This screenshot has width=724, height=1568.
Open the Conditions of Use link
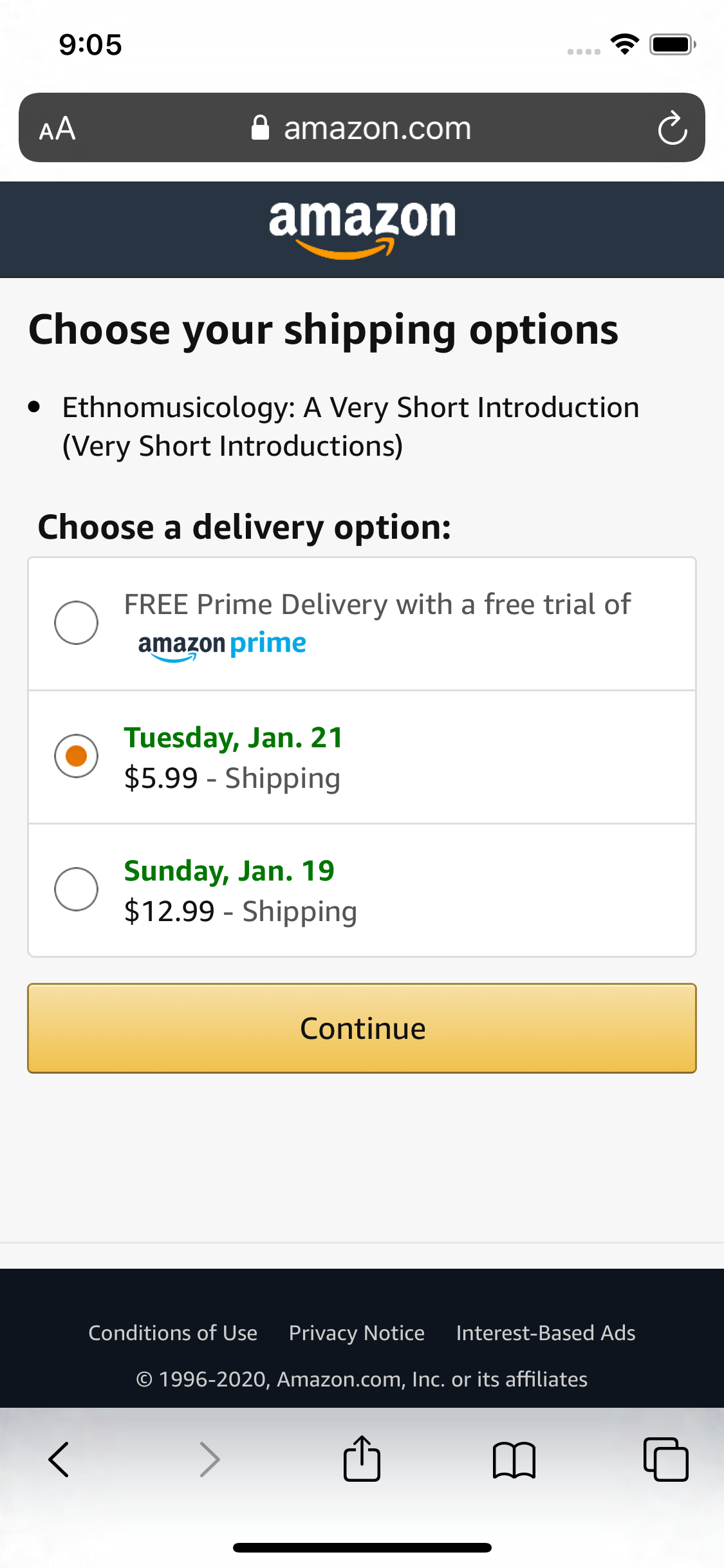(172, 1332)
